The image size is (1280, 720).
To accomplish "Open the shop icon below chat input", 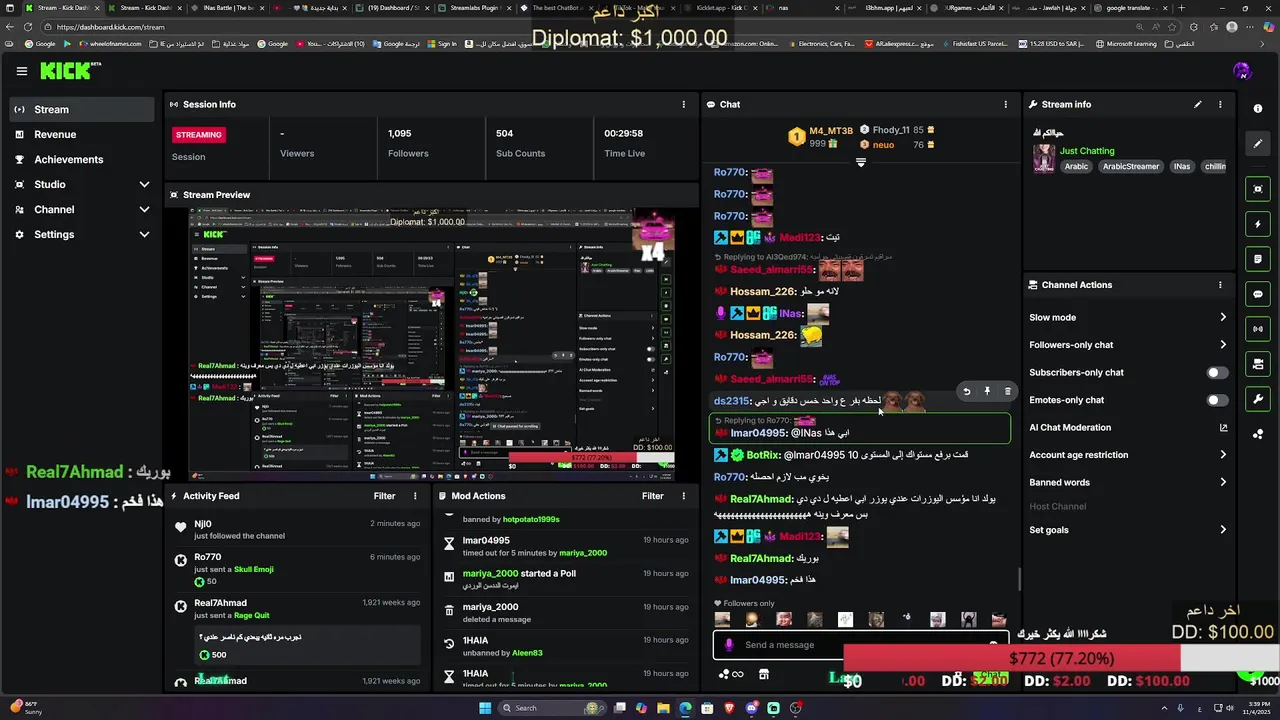I will coord(764,675).
